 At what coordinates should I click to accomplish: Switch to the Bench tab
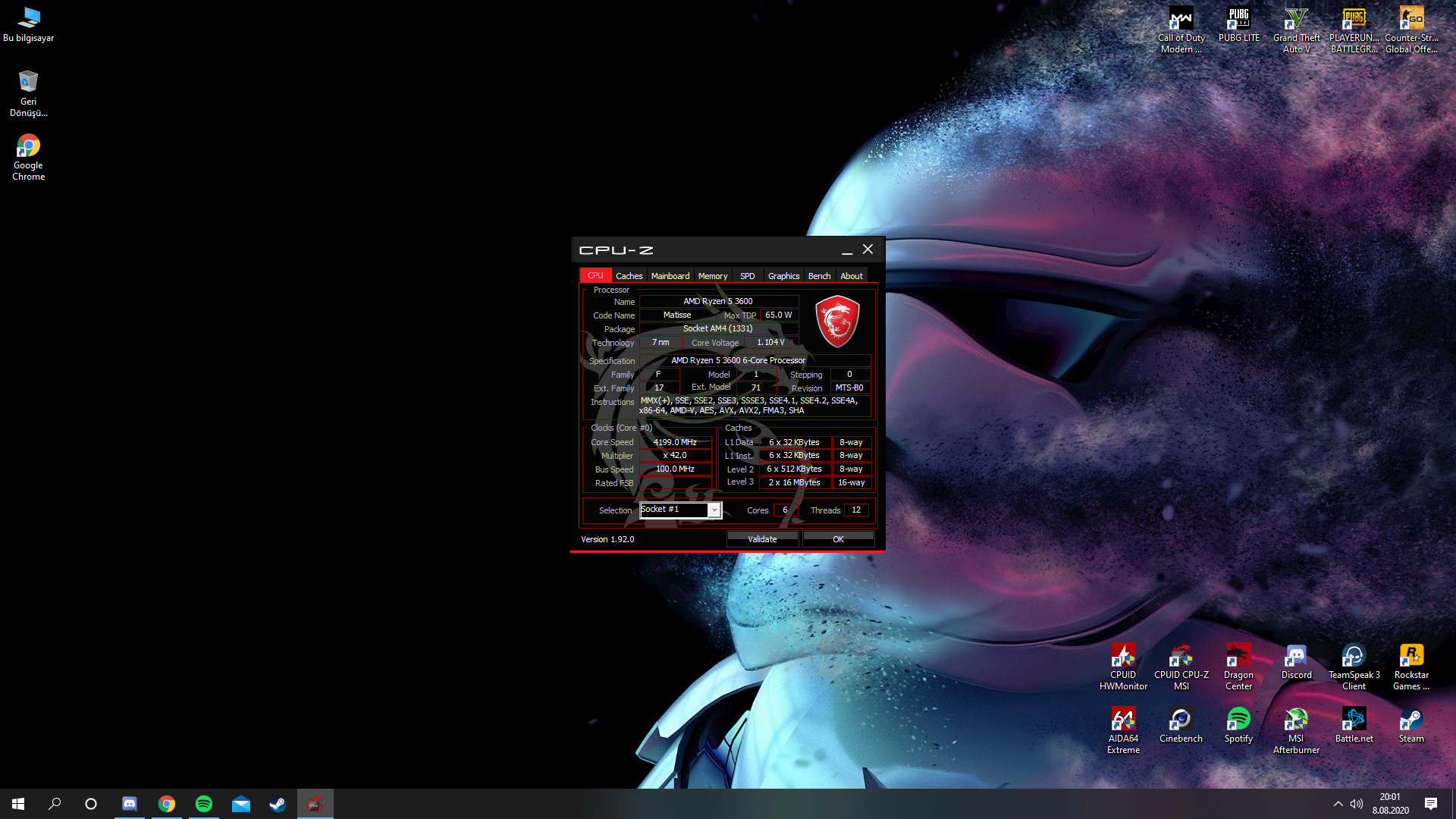819,276
